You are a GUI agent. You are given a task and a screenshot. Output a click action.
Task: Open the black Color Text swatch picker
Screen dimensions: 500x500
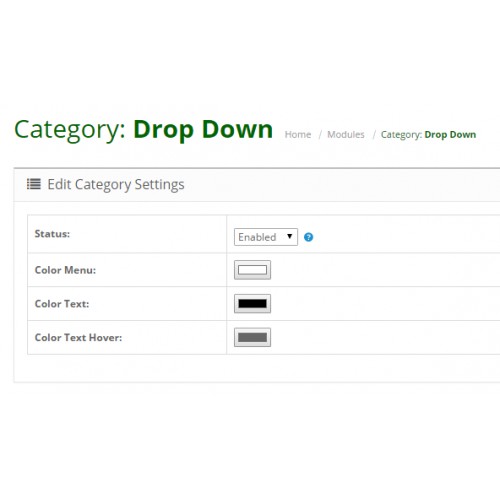pos(252,304)
